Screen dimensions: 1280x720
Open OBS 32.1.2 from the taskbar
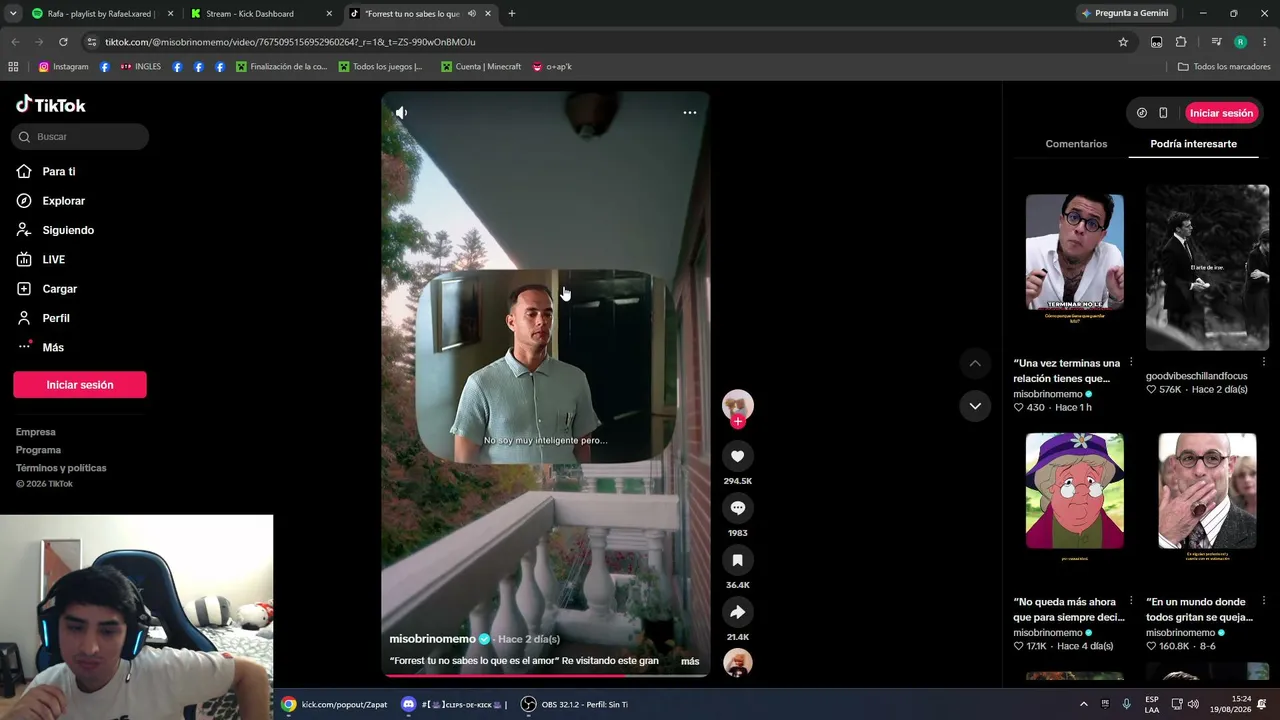coord(574,704)
